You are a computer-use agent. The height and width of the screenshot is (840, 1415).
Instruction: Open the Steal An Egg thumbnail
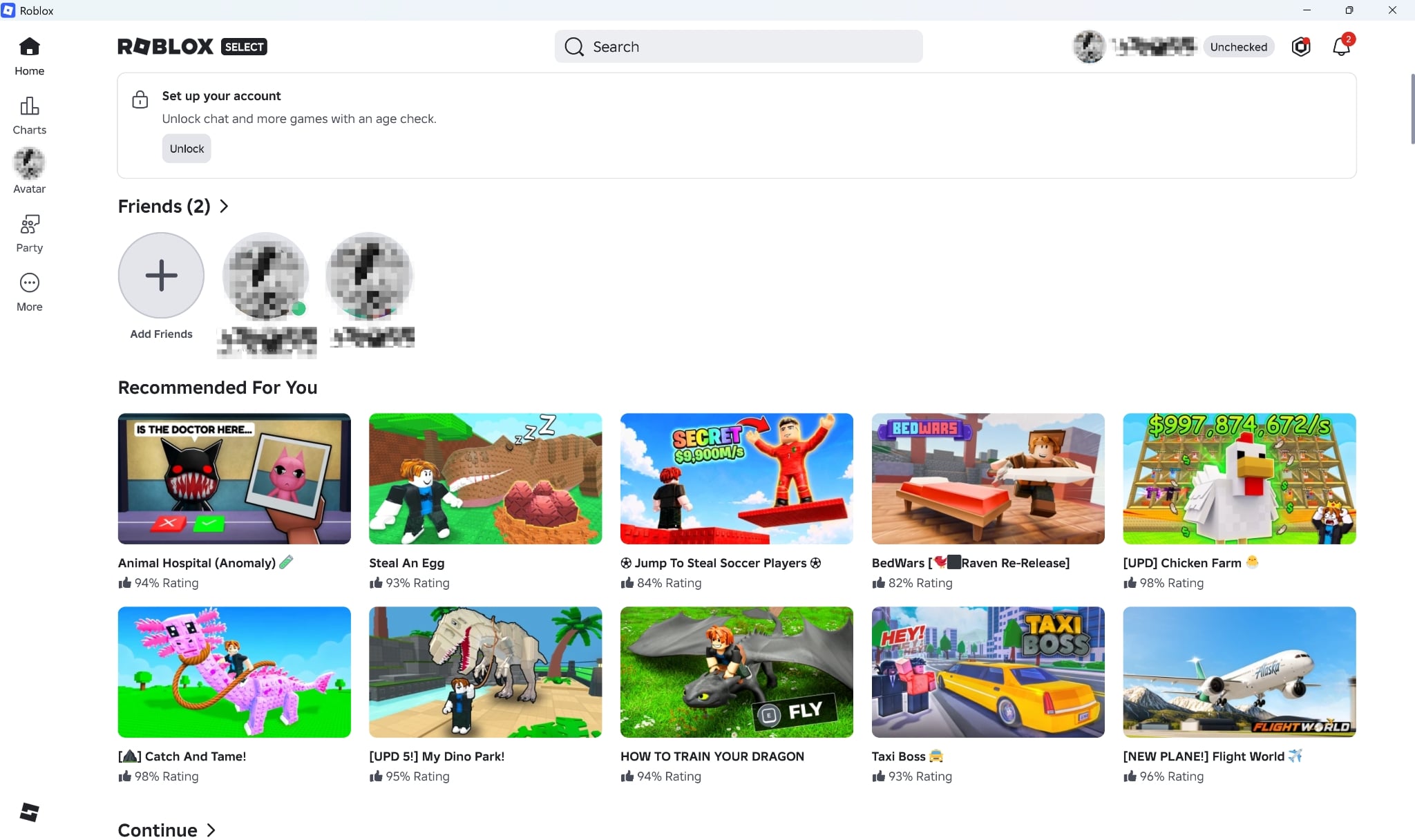click(485, 479)
